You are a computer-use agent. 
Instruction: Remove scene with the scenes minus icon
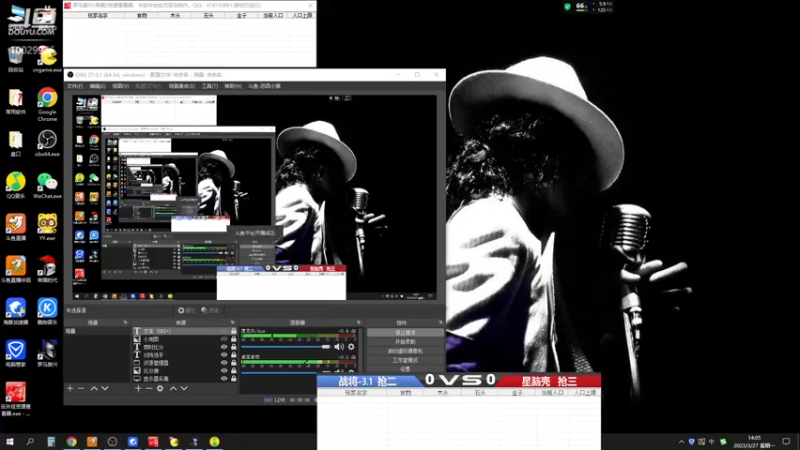pos(81,388)
